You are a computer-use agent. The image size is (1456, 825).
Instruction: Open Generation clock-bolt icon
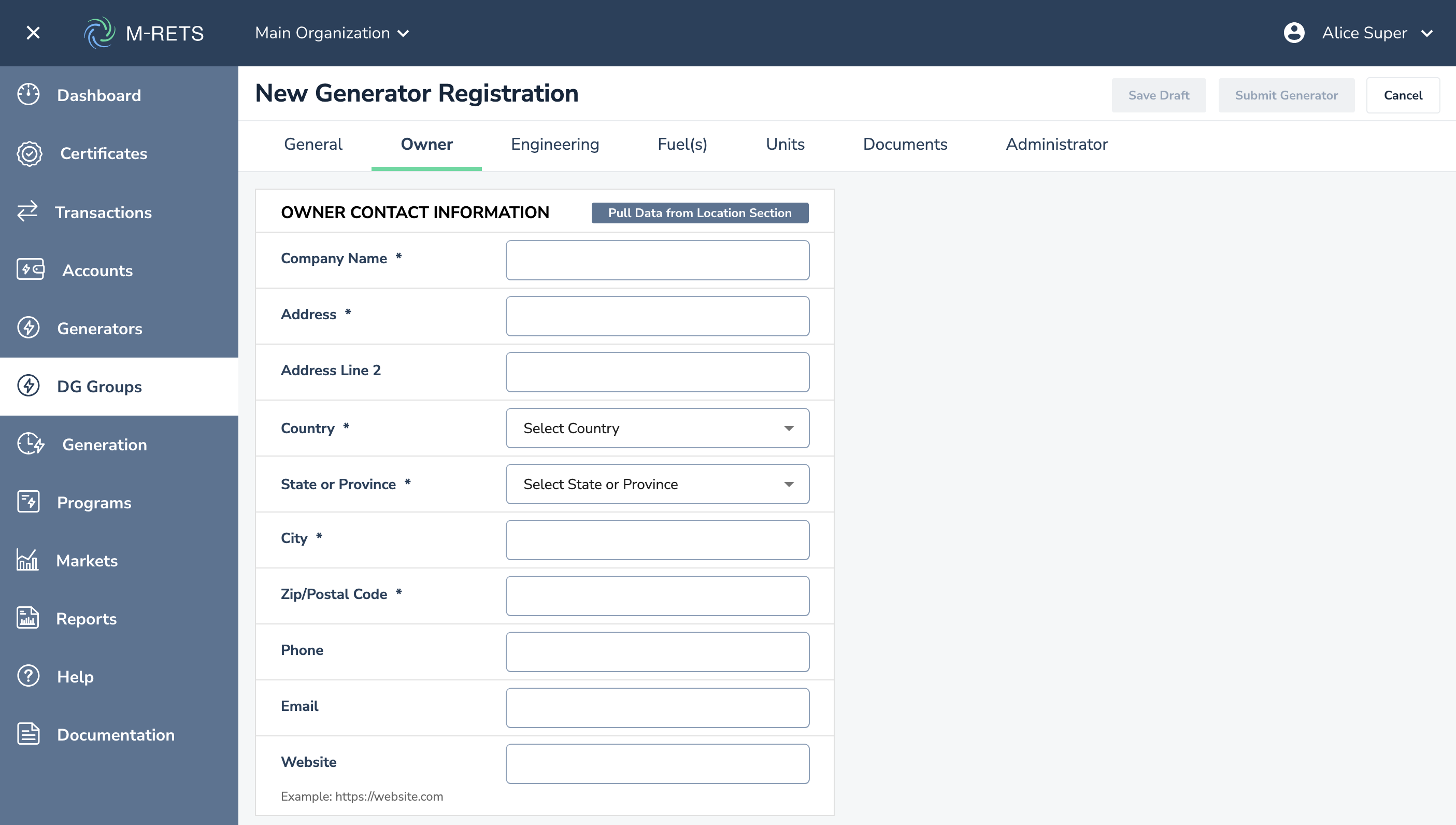(31, 444)
